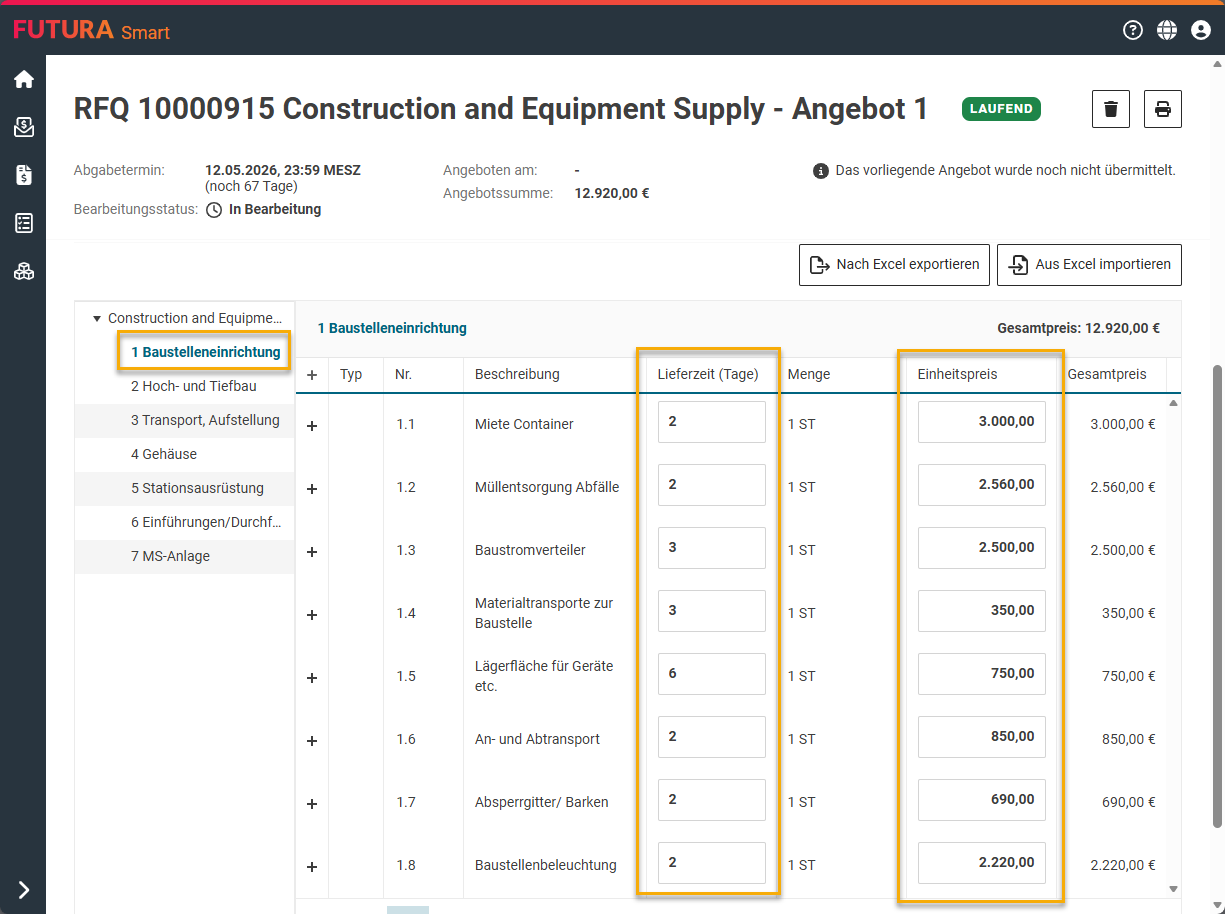Open the language globe icon
Image resolution: width=1225 pixels, height=914 pixels.
(x=1166, y=30)
